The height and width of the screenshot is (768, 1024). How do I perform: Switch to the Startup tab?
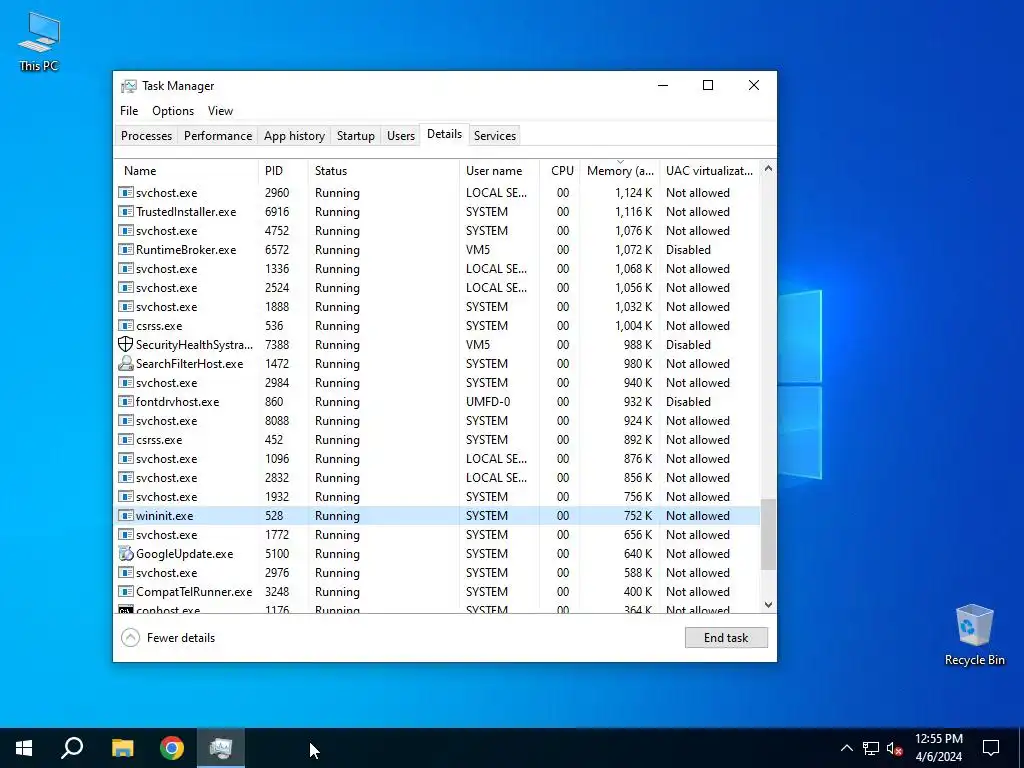click(x=355, y=136)
